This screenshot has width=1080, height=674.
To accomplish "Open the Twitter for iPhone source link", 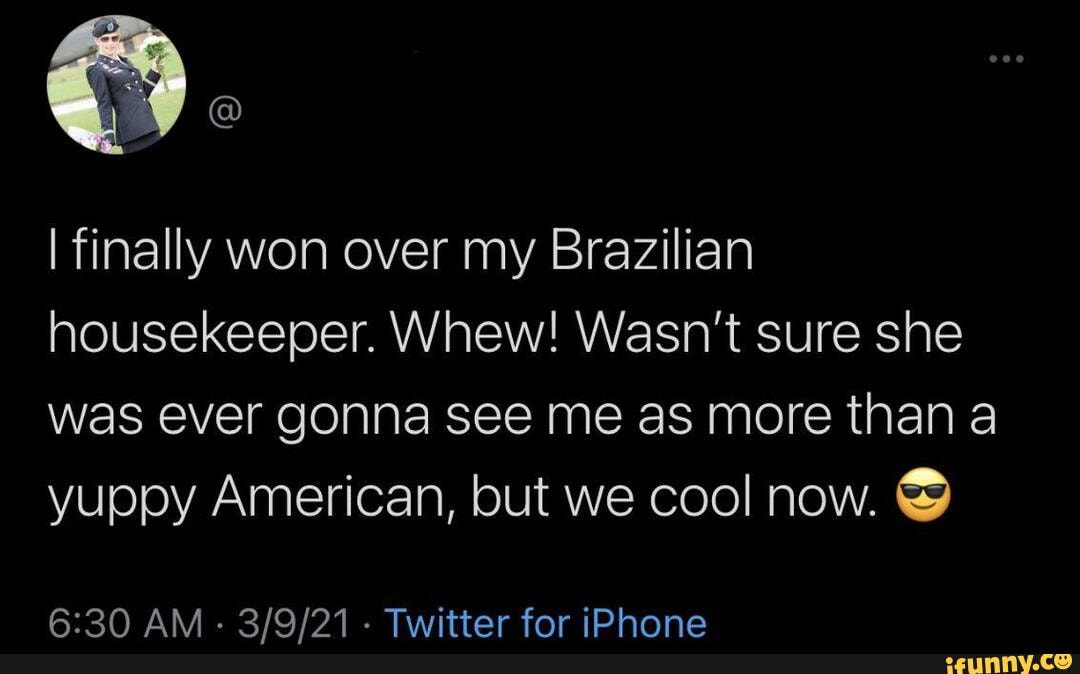I will pos(545,624).
